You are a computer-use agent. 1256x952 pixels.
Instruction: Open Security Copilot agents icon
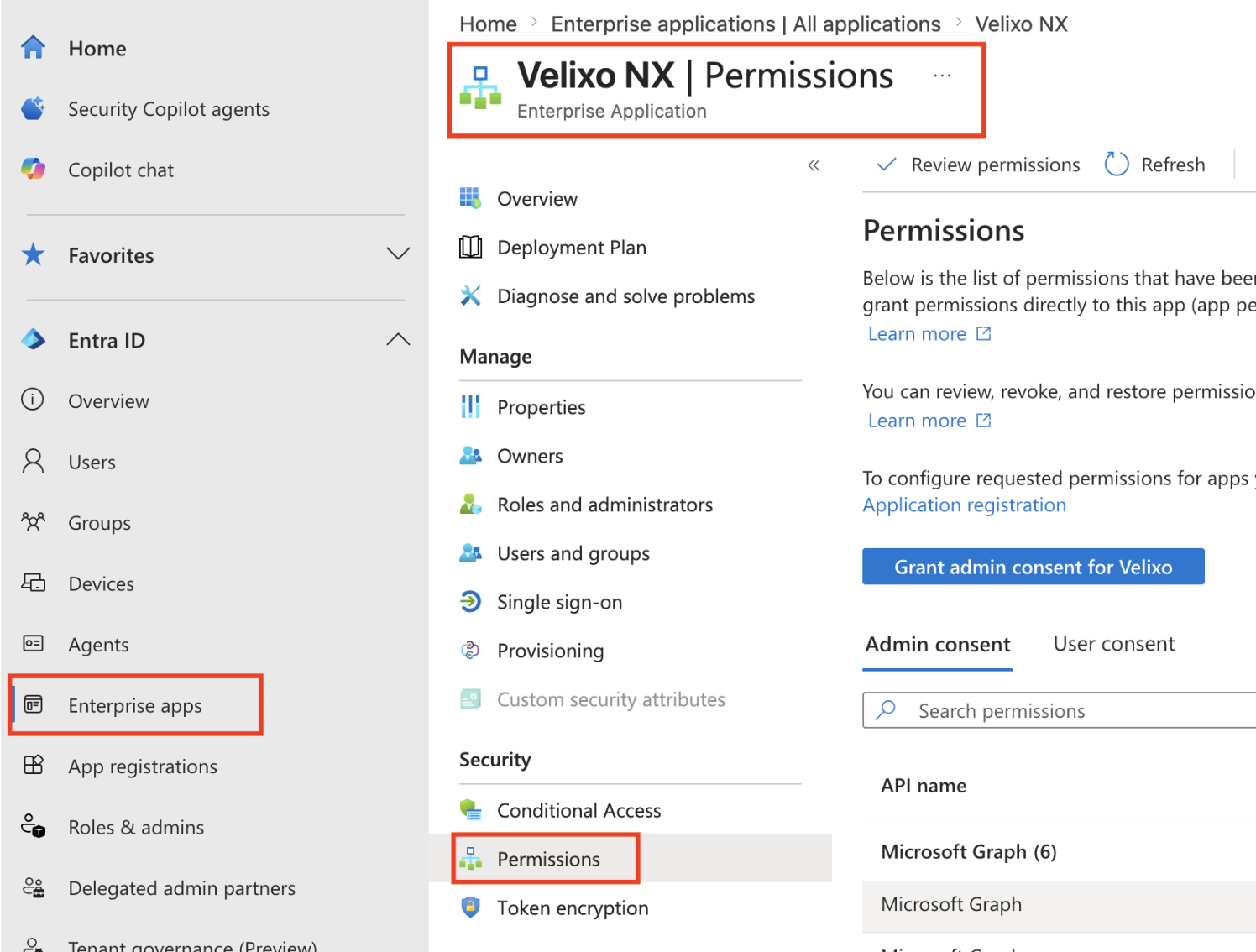33,108
